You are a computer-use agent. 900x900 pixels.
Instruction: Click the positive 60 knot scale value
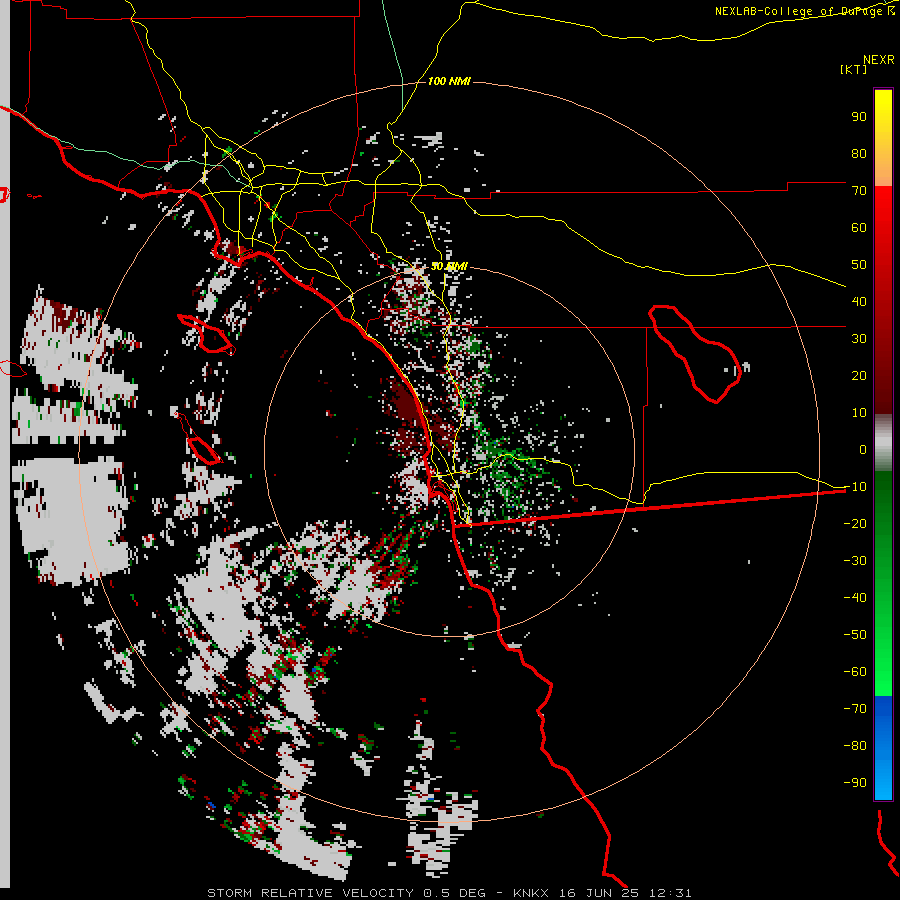tap(859, 227)
